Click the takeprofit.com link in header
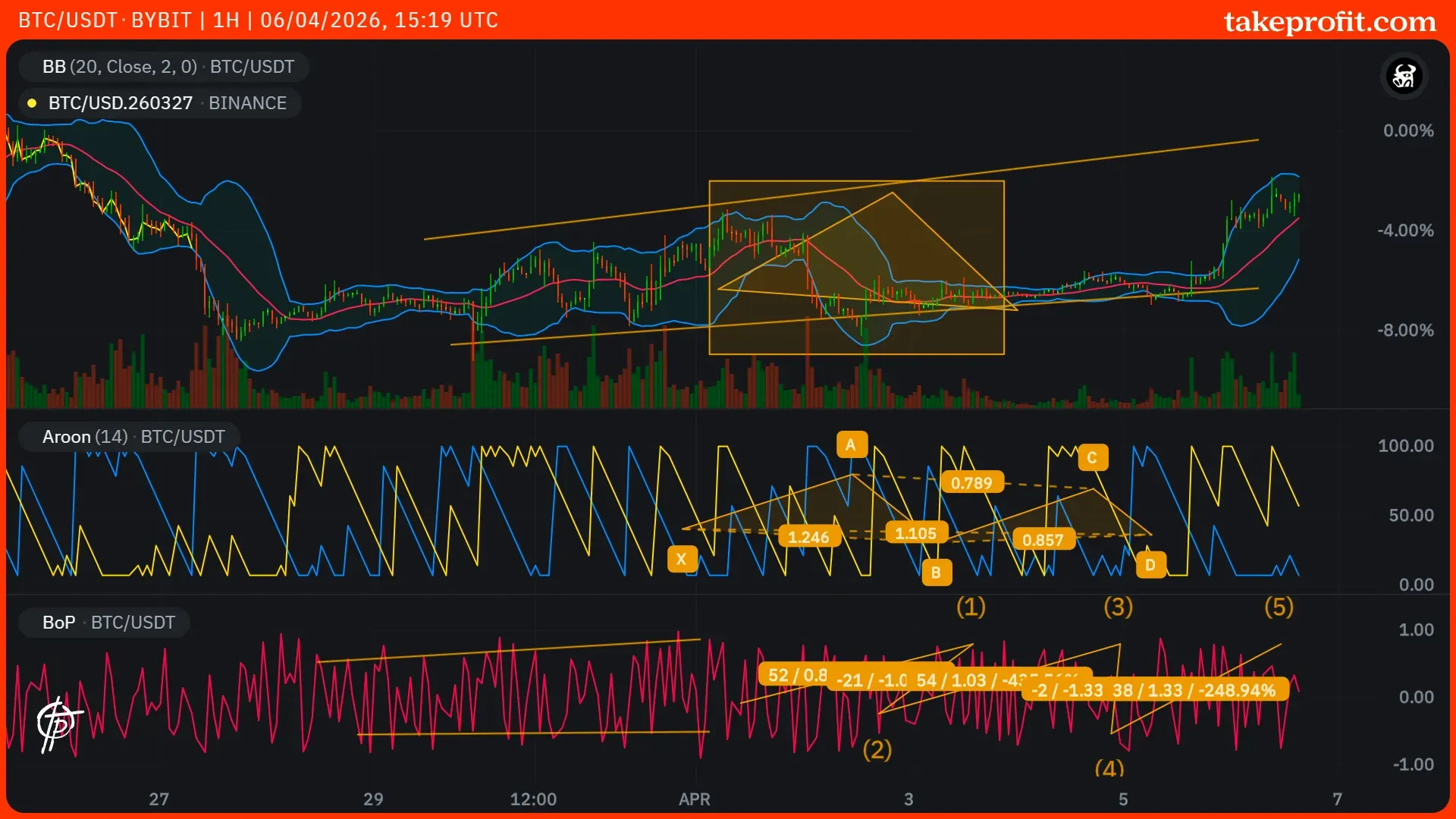 1329,21
